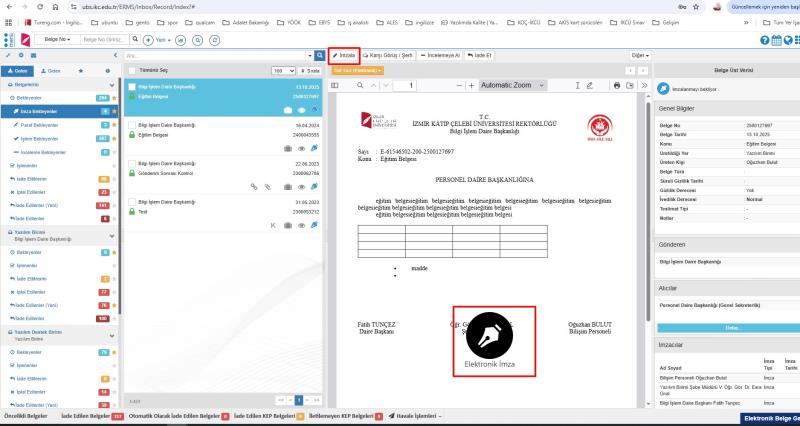Check the Tümünü Seç checkbox
The width and height of the screenshot is (800, 426).
(133, 71)
